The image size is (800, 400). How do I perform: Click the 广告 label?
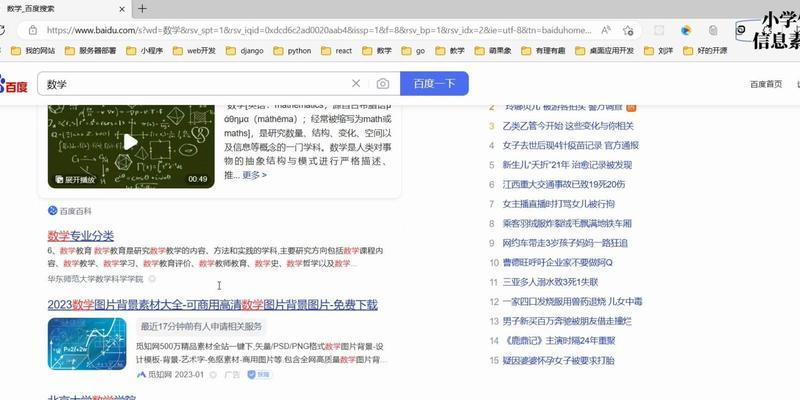coord(232,375)
